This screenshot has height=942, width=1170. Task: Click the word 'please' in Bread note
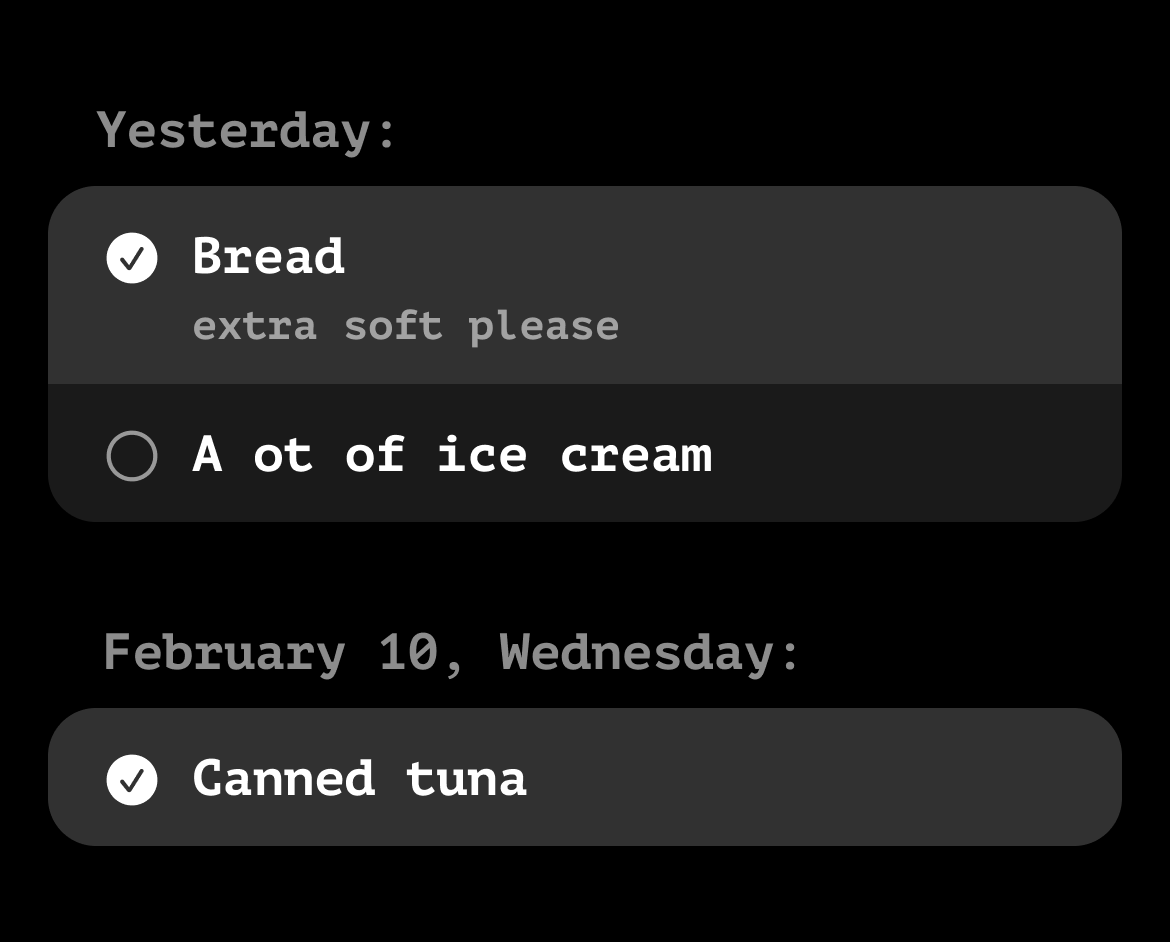(543, 327)
